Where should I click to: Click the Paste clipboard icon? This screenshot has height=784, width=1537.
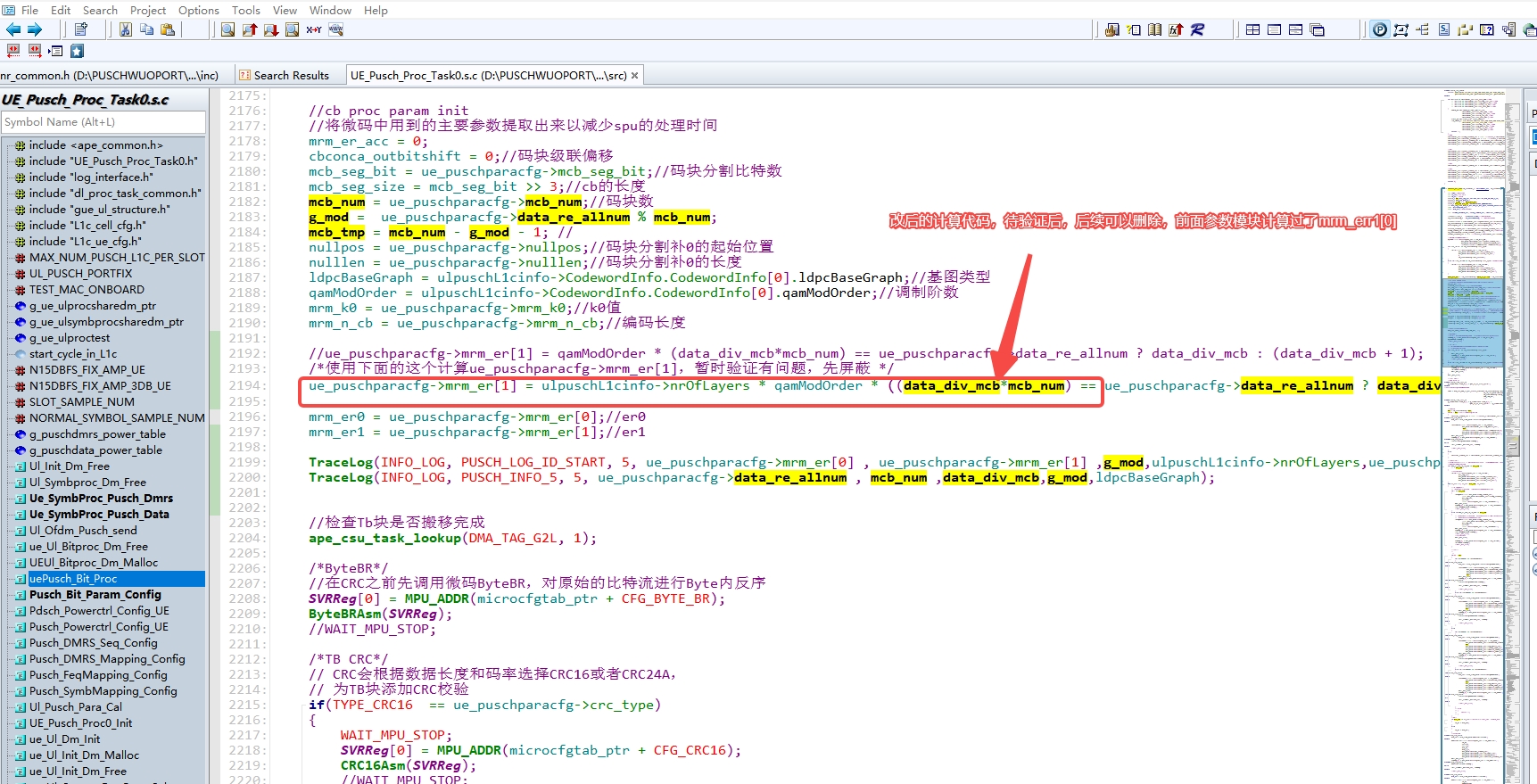(x=168, y=29)
